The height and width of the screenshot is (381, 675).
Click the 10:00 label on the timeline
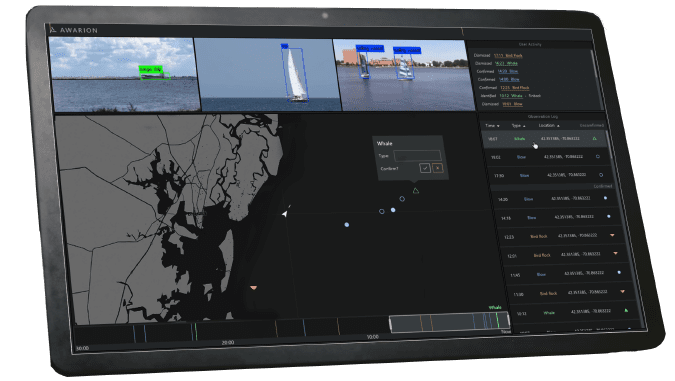372,337
